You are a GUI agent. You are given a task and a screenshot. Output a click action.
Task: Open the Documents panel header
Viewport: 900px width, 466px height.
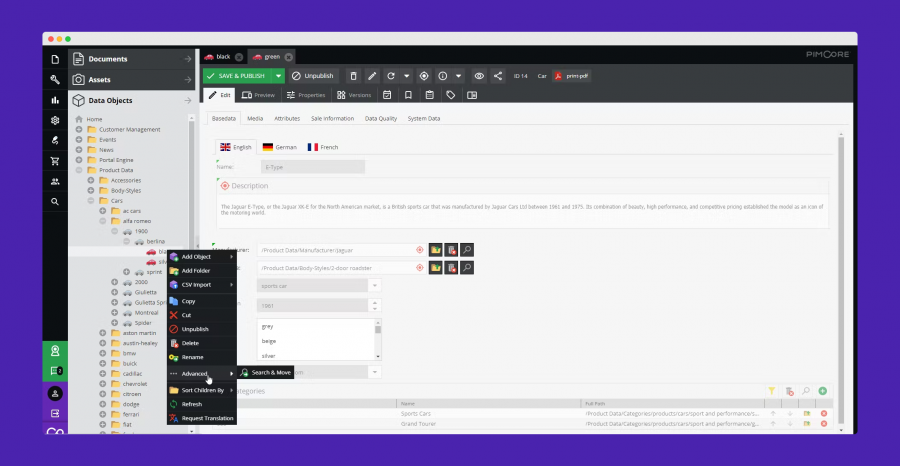[x=131, y=59]
